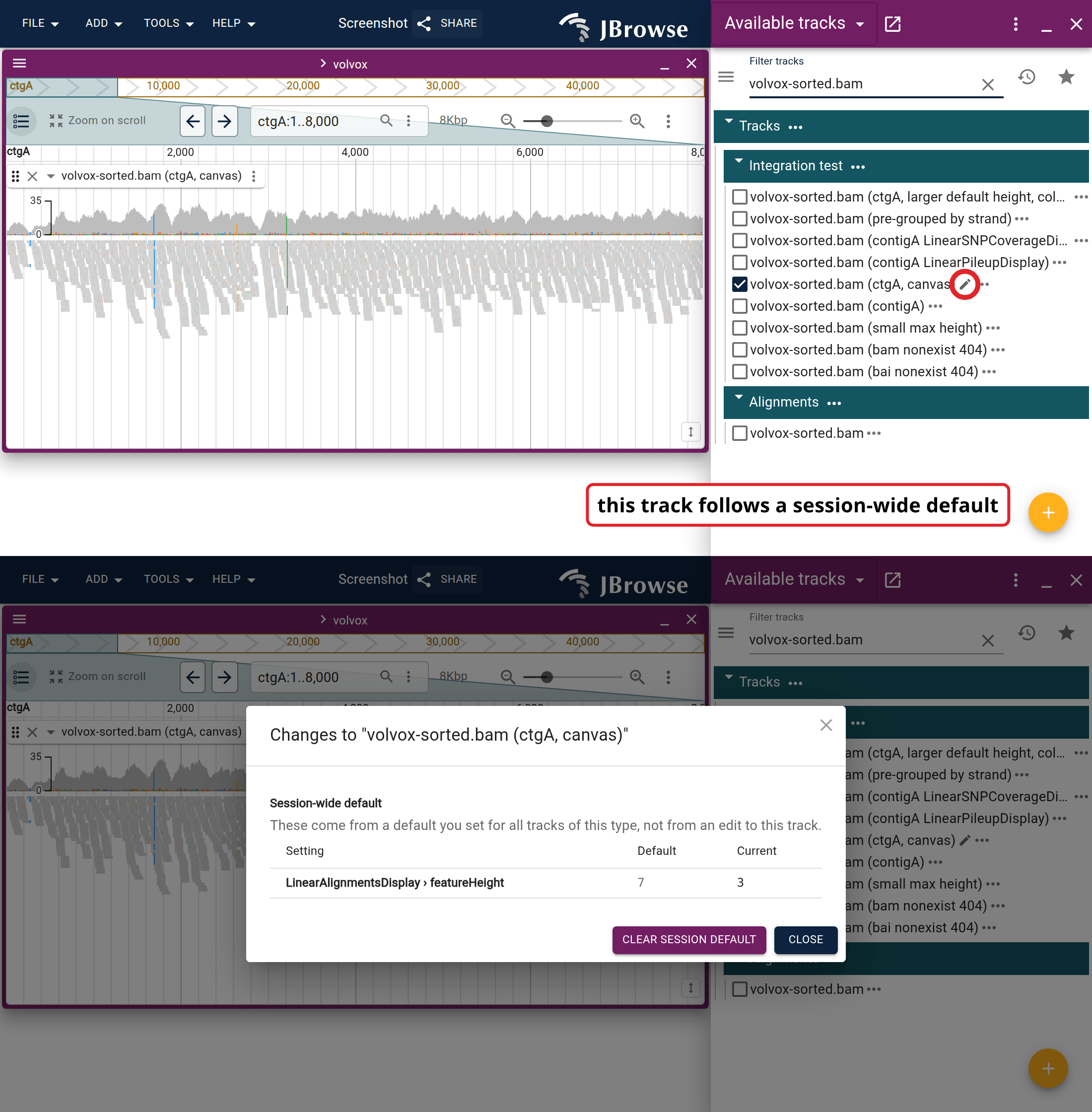The height and width of the screenshot is (1112, 1092).
Task: Check volvox-sorted.bam pre-grouped by strand
Action: tap(739, 218)
